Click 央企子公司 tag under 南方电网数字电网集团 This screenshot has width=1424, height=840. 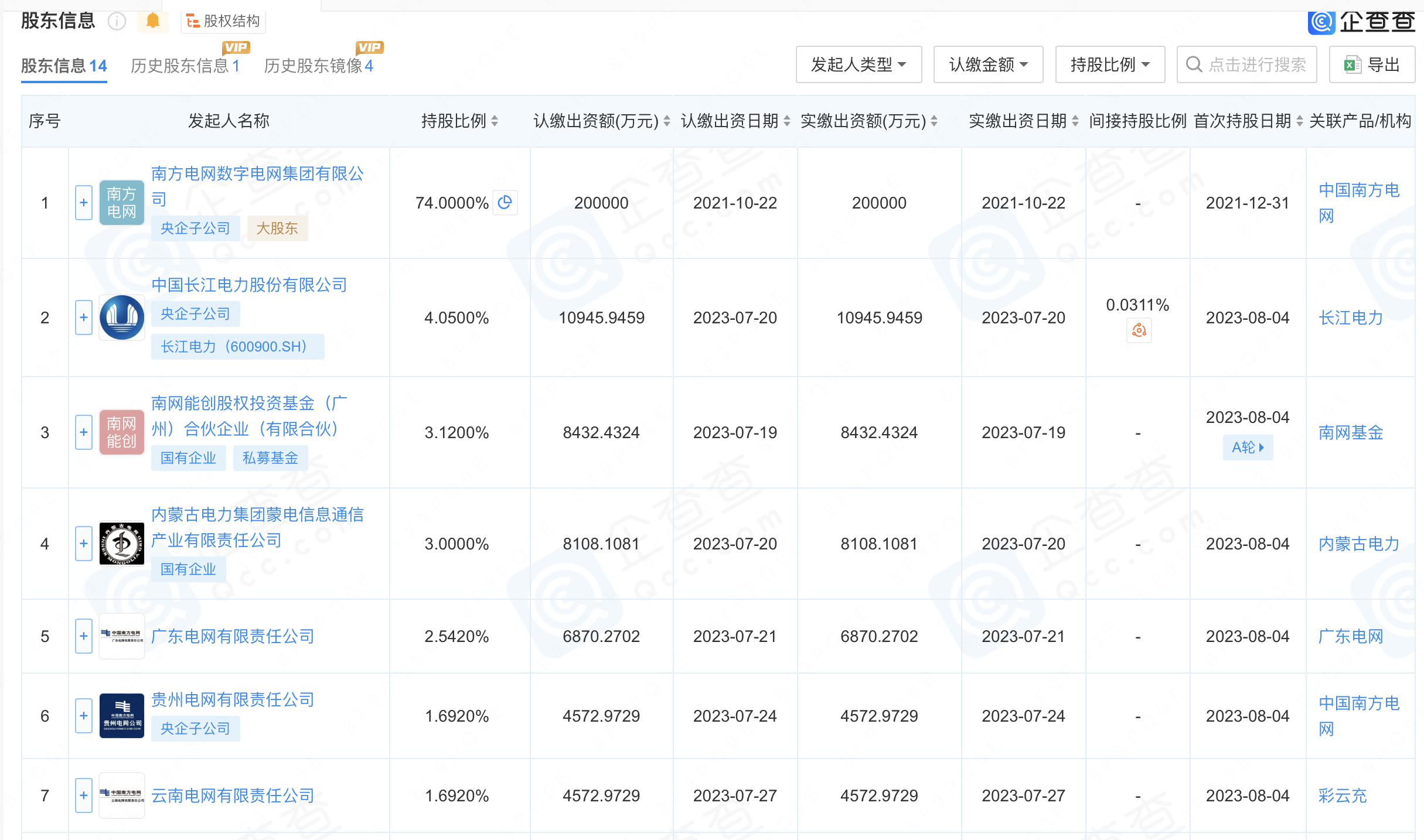[x=195, y=228]
